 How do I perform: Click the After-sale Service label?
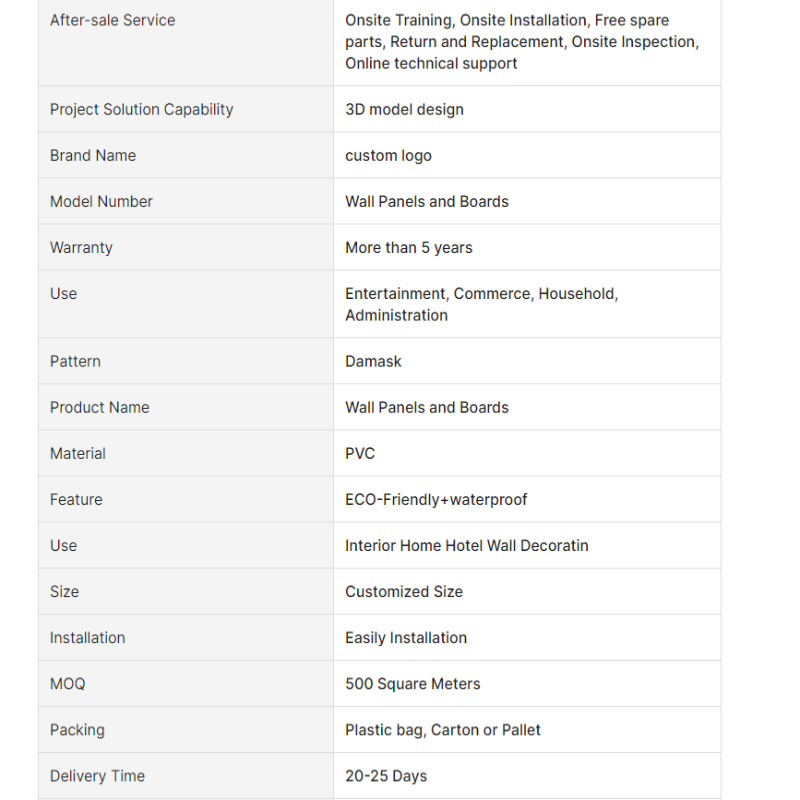pos(112,20)
